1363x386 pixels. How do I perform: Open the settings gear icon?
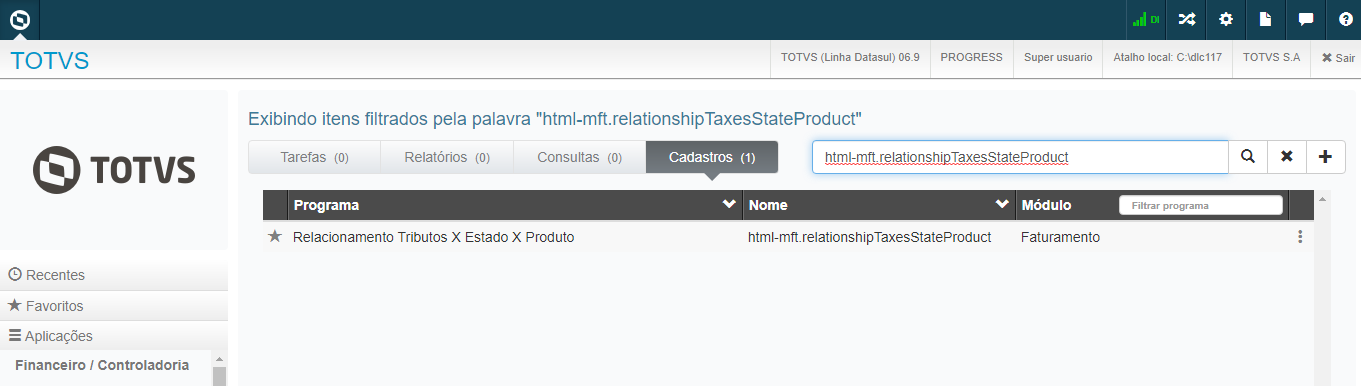pyautogui.click(x=1226, y=19)
